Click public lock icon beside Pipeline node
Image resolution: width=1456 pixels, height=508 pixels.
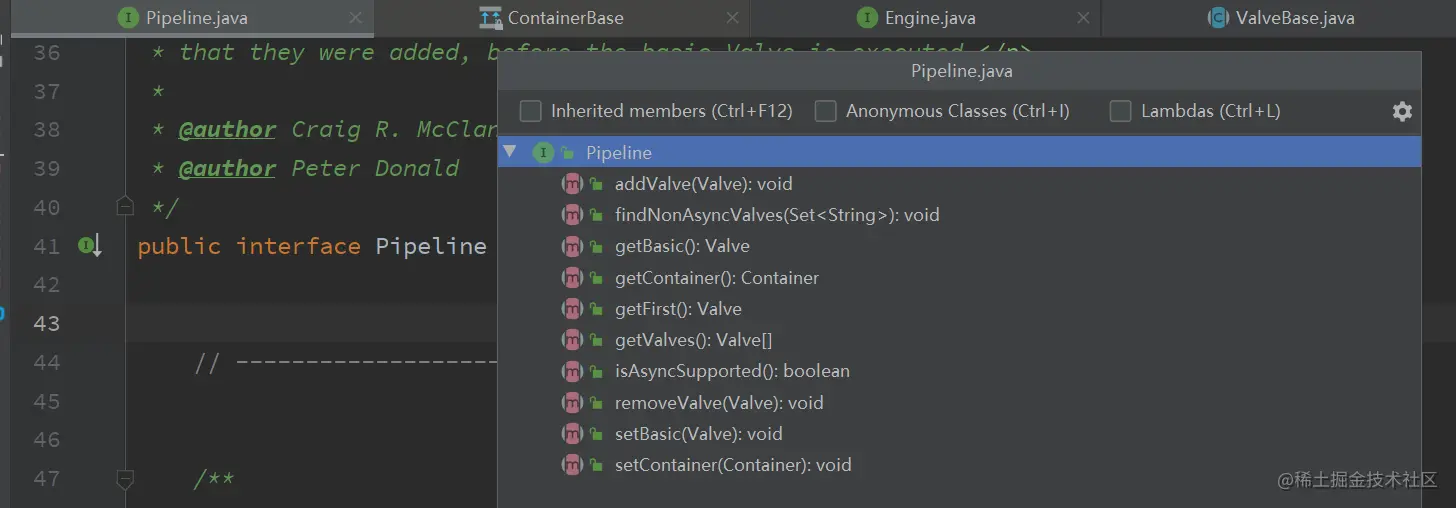tap(567, 153)
